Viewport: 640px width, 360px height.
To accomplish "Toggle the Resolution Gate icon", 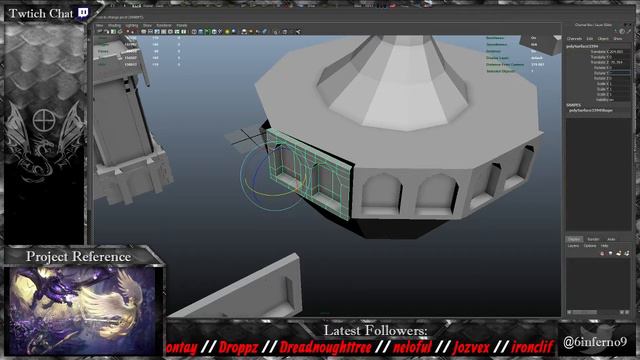I will [157, 32].
